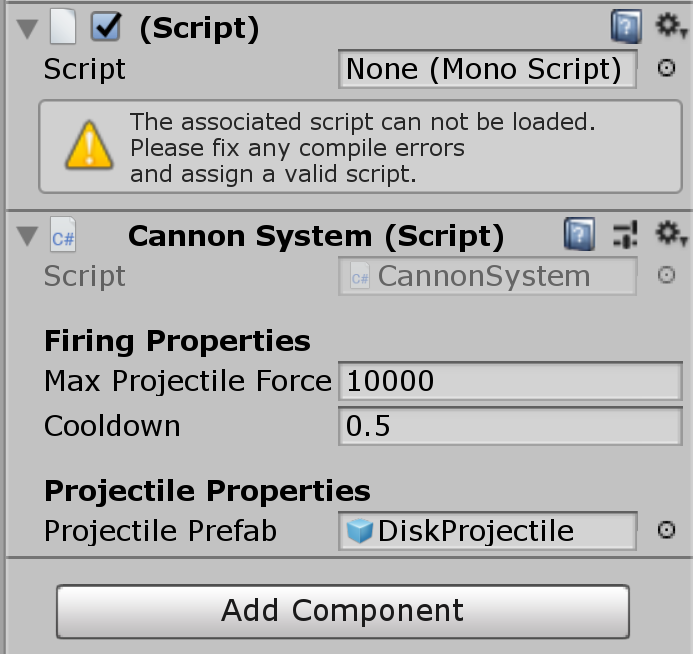Collapse the missing Script component foldout
The height and width of the screenshot is (654, 693).
pyautogui.click(x=27, y=29)
